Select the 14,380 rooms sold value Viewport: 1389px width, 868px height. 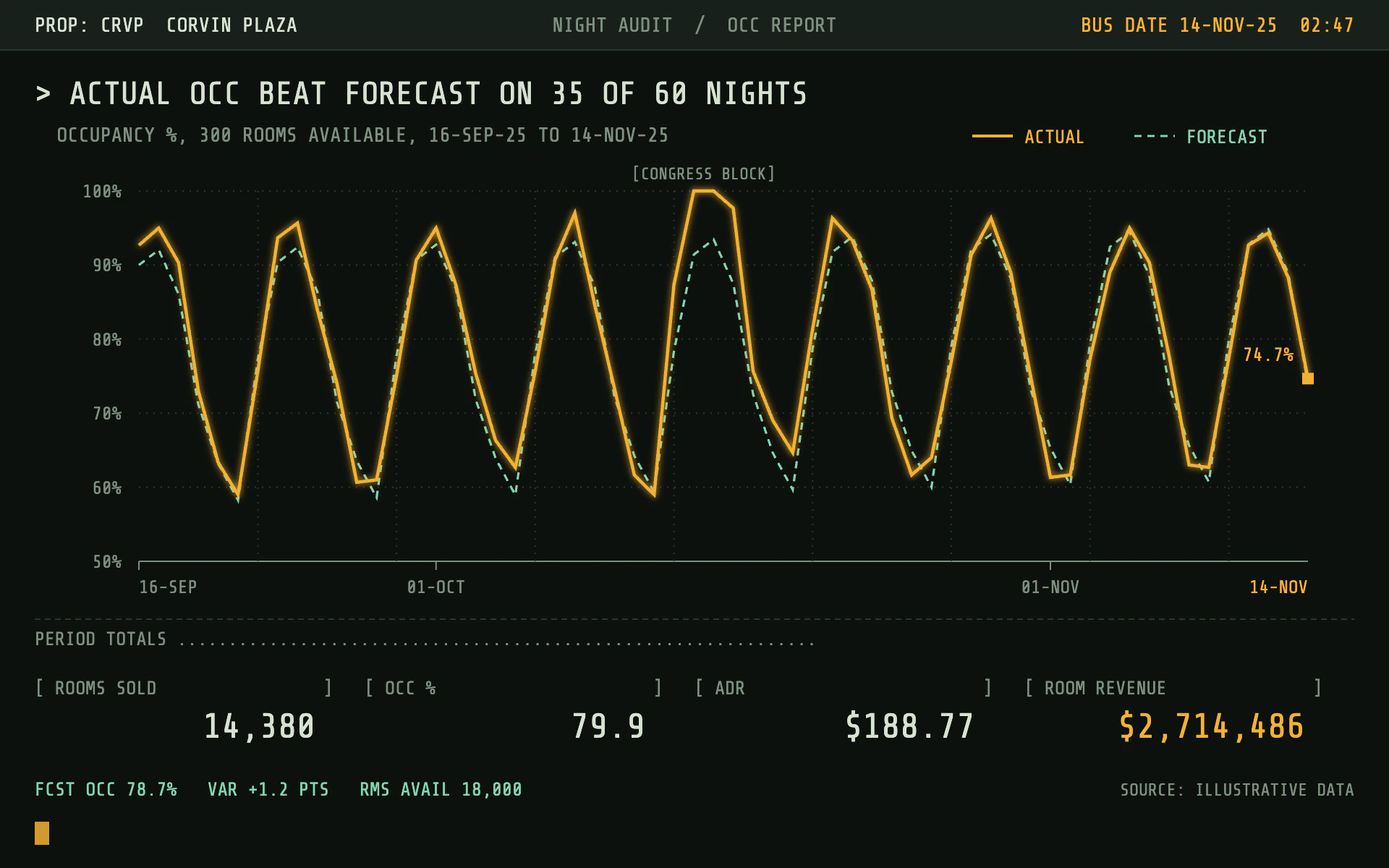[x=259, y=726]
